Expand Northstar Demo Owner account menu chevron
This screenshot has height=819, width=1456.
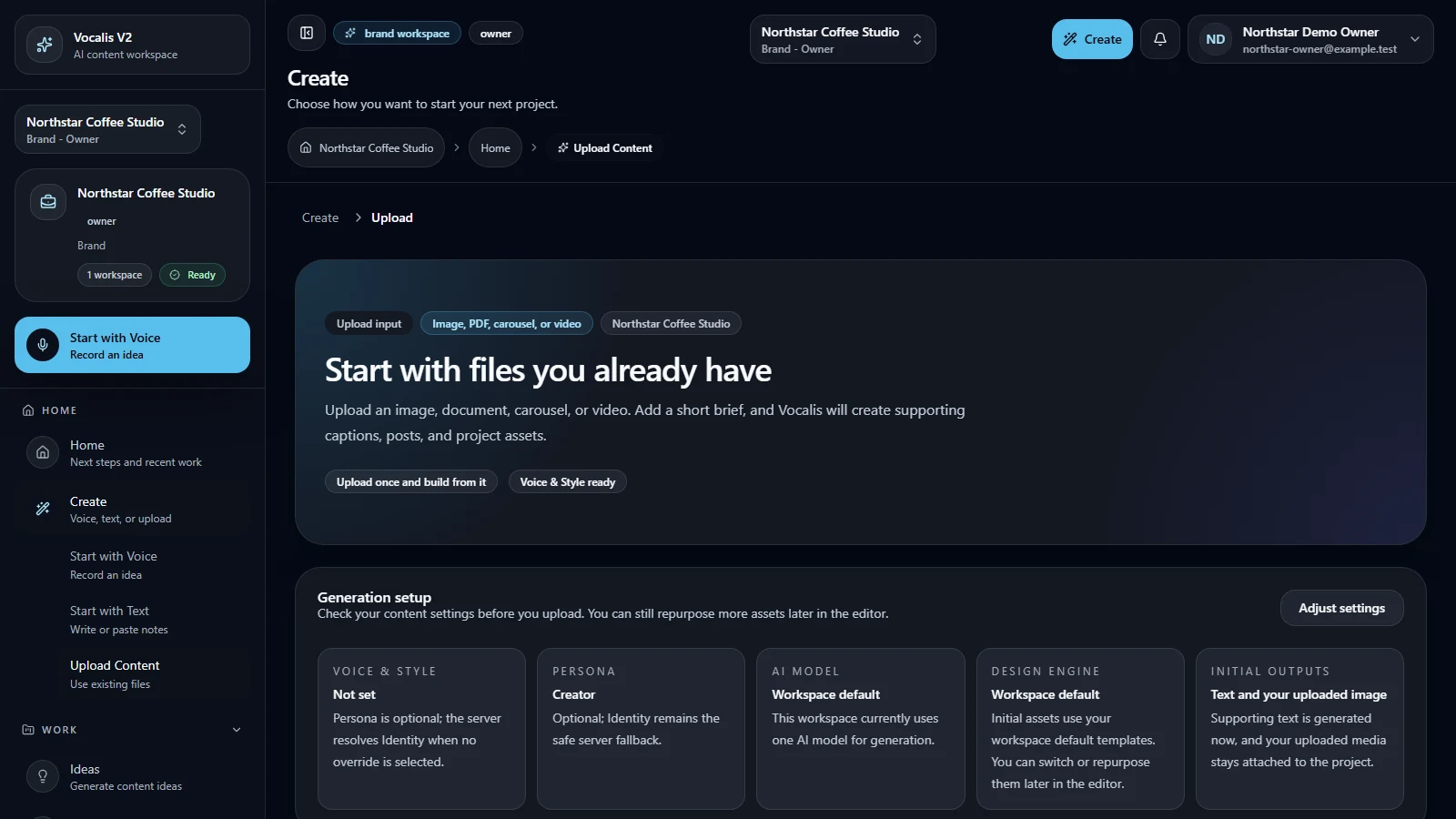[1415, 39]
